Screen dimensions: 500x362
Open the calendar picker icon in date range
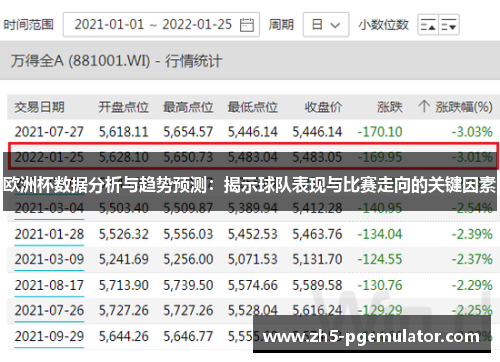click(x=247, y=25)
